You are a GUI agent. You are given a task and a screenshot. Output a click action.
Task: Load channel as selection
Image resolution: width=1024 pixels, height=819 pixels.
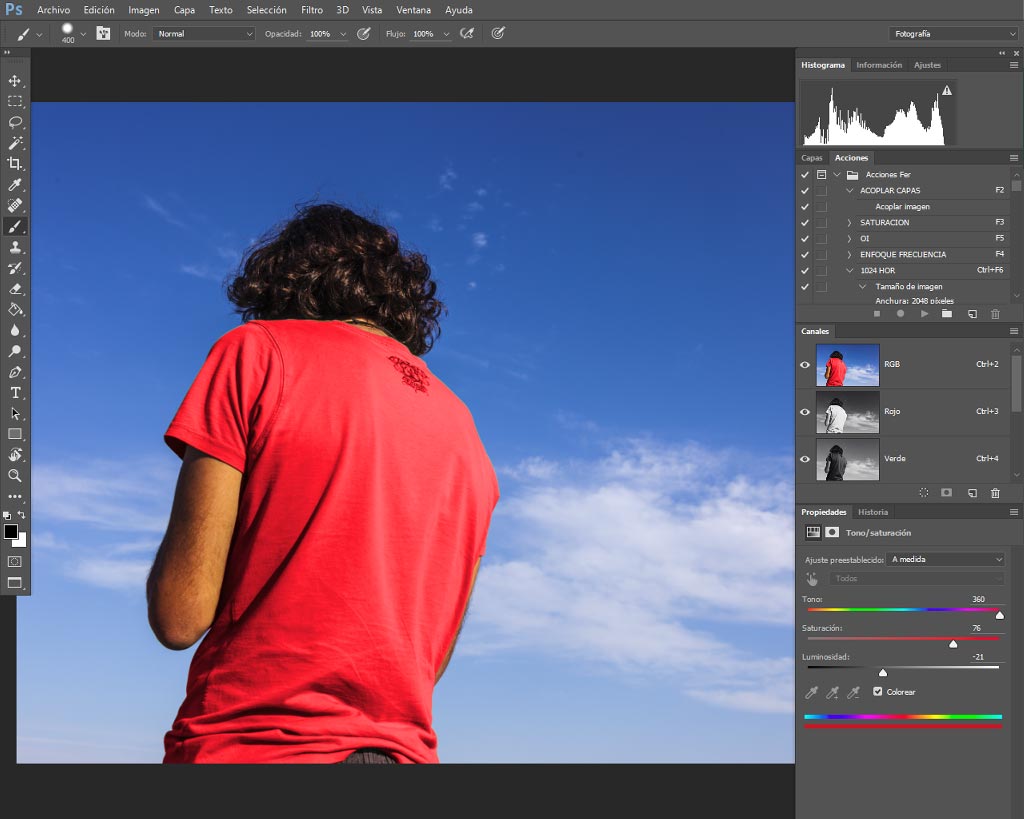[x=924, y=493]
